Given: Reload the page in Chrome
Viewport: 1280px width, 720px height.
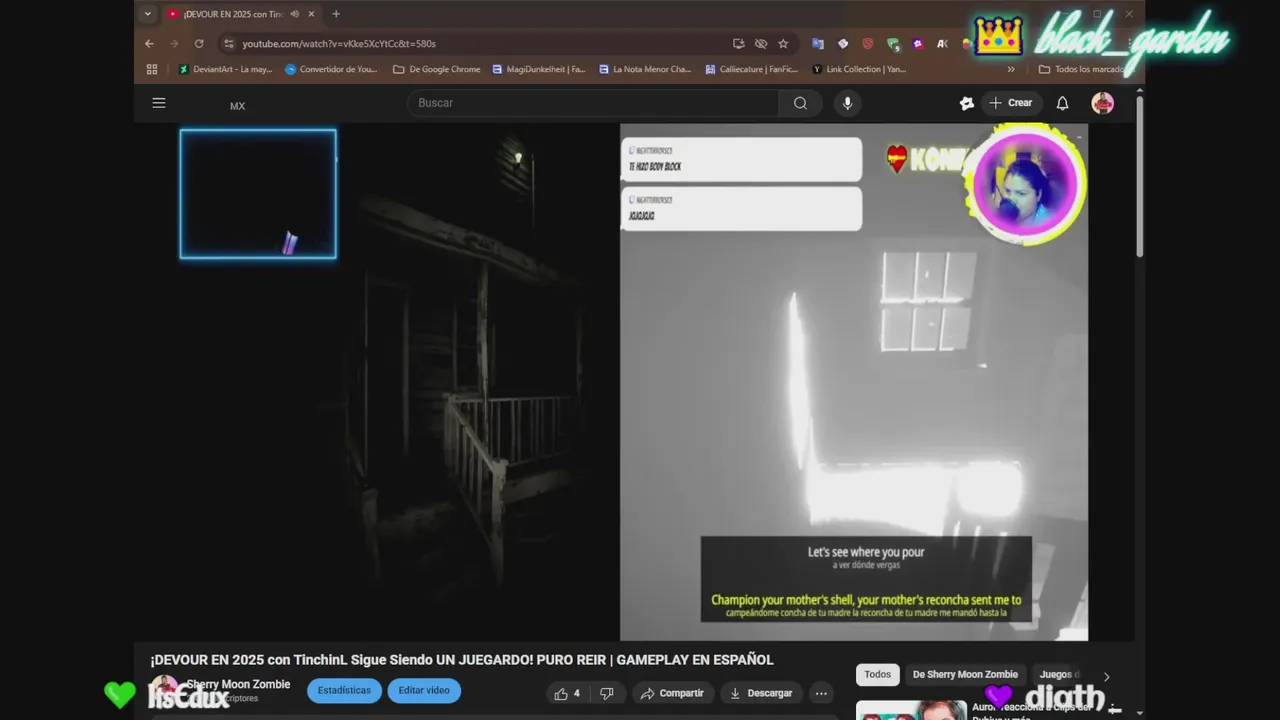Looking at the screenshot, I should (199, 44).
